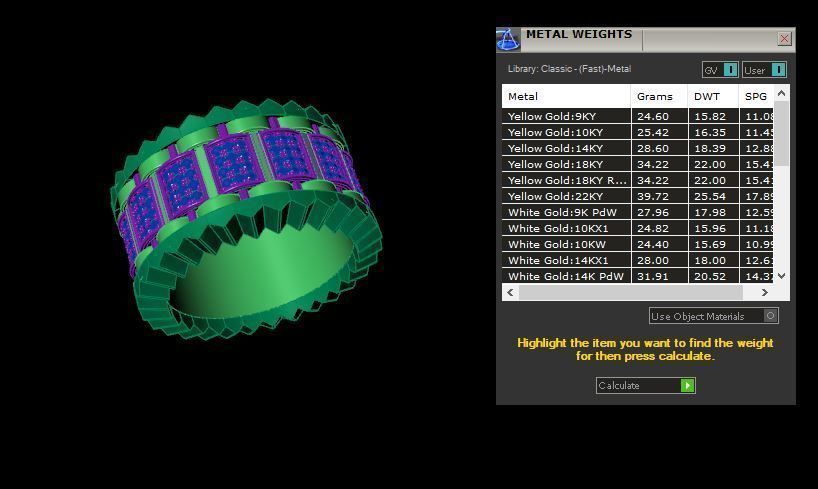Click the 39.72 grams value
This screenshot has width=818, height=489.
(653, 196)
